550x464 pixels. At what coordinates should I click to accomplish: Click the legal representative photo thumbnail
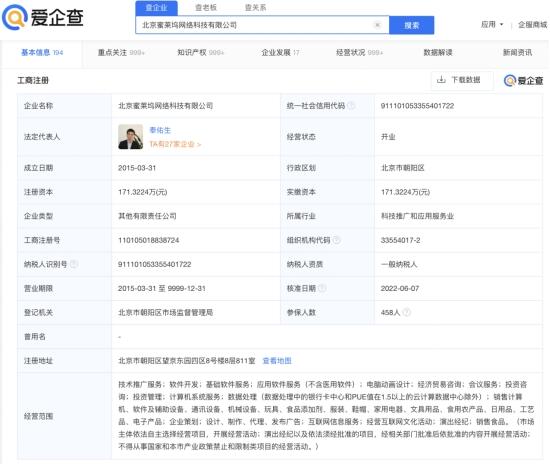coord(130,137)
